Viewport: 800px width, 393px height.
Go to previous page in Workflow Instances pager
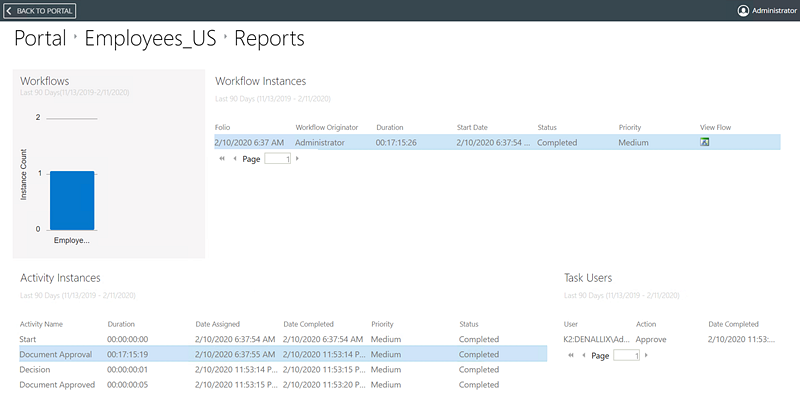[x=235, y=159]
